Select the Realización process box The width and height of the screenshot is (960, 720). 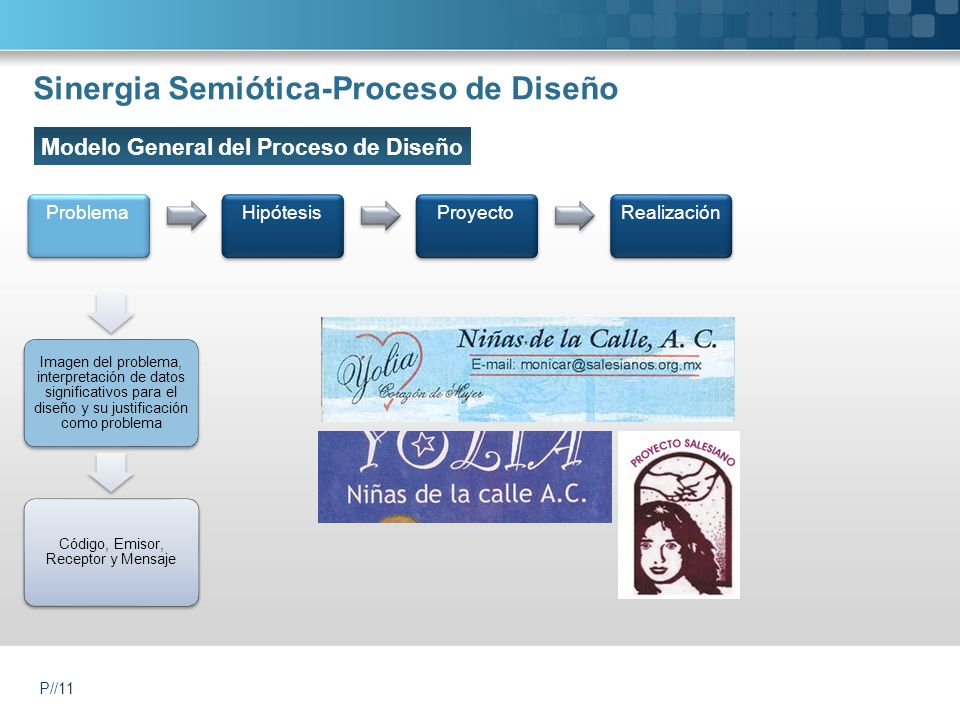click(x=671, y=226)
